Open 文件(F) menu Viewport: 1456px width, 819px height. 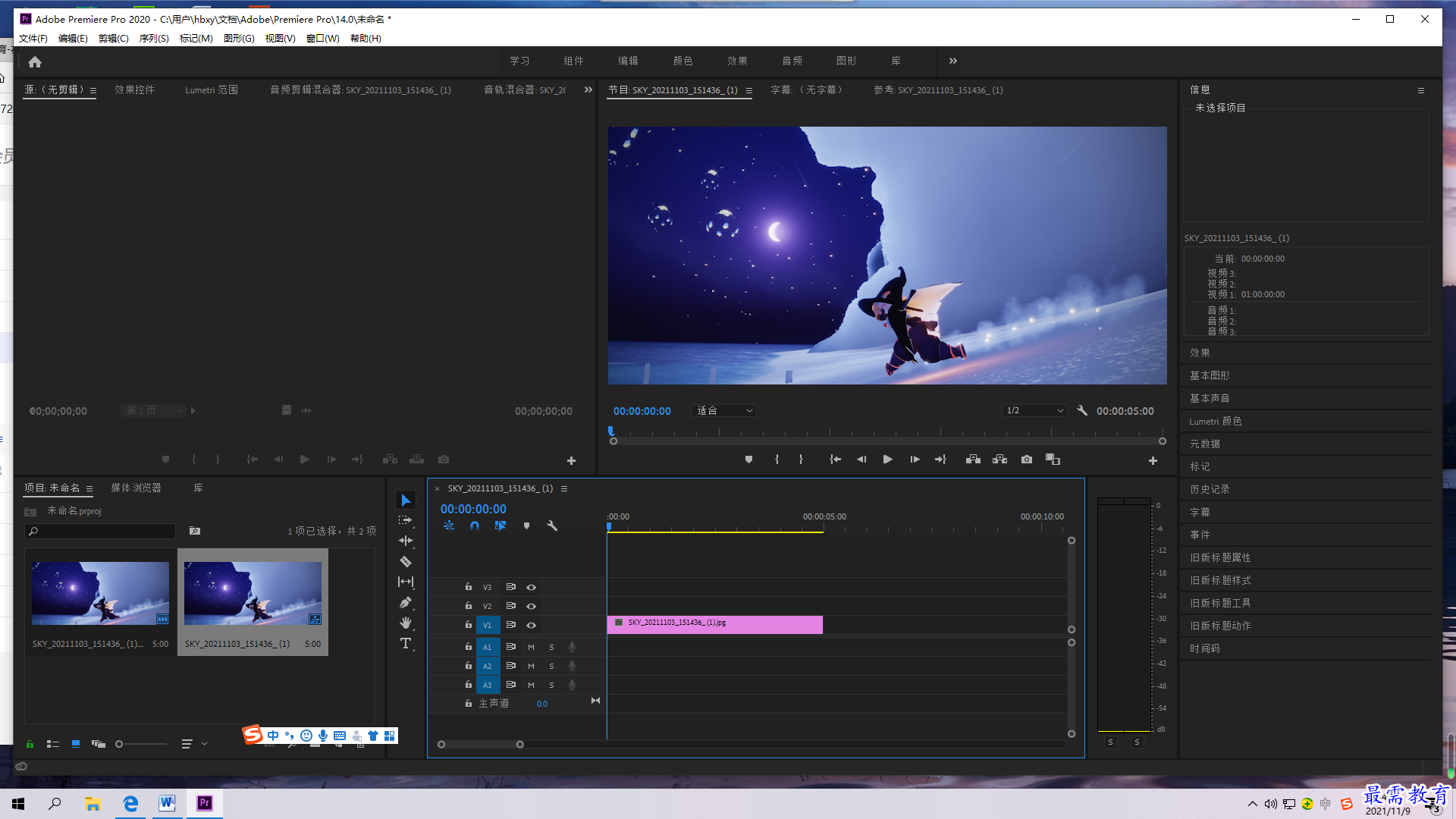point(33,38)
